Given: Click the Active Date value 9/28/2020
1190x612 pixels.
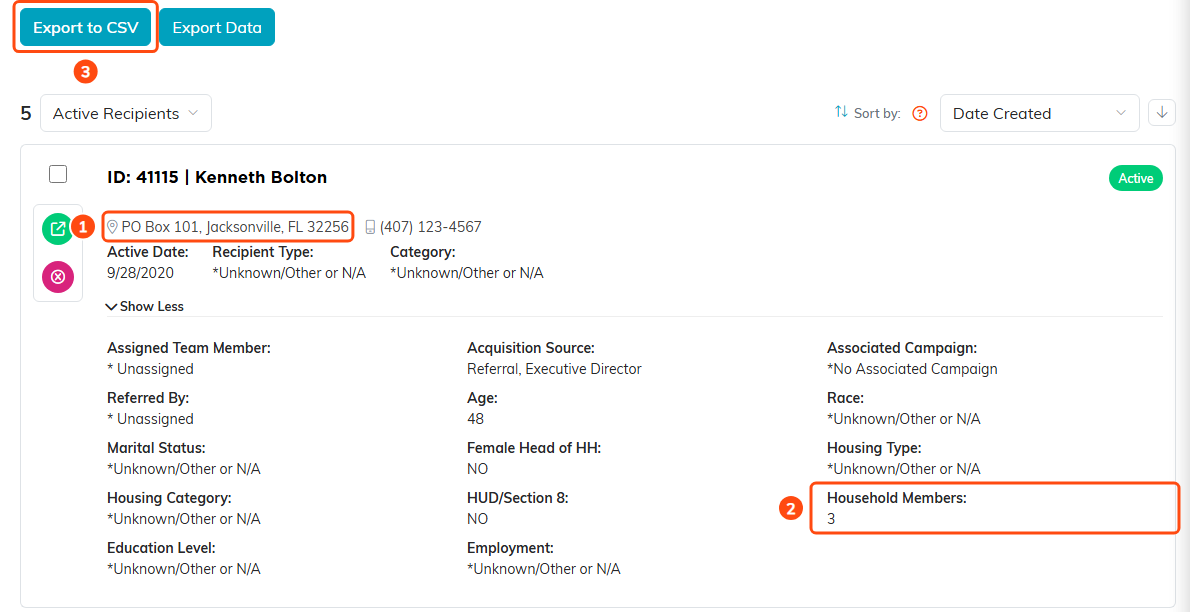Looking at the screenshot, I should pos(141,273).
